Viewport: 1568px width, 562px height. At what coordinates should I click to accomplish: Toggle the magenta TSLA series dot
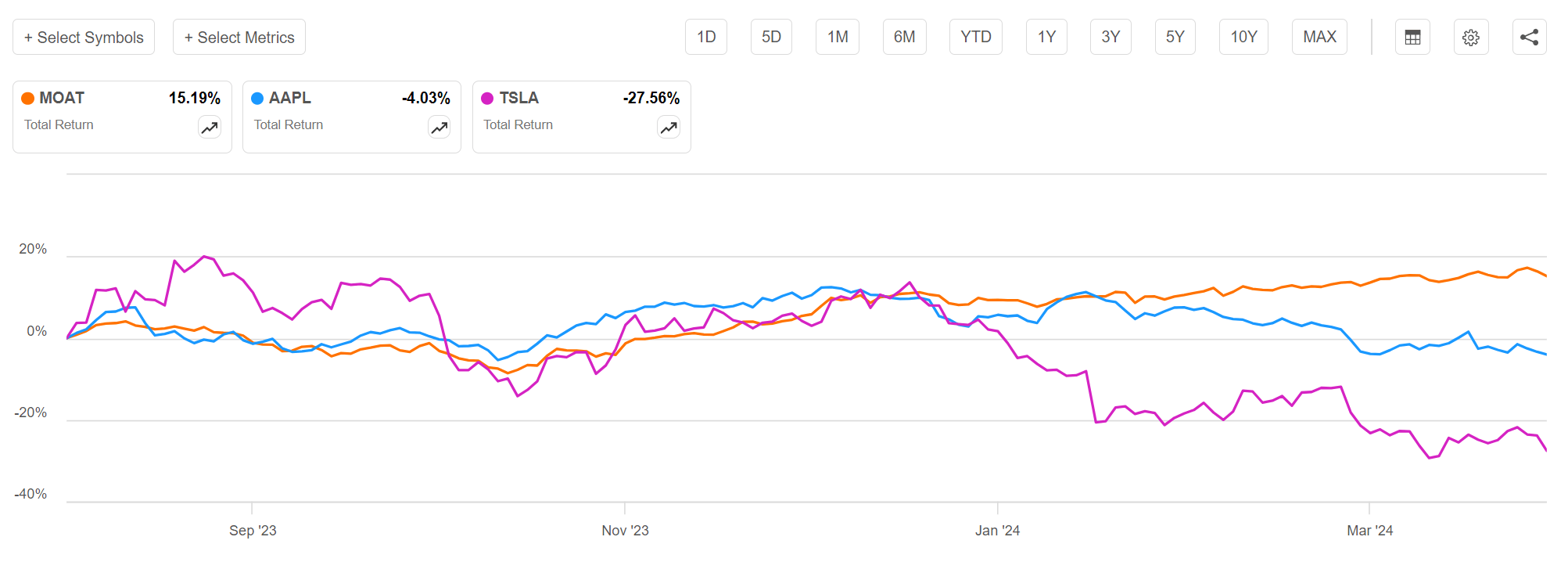[486, 97]
